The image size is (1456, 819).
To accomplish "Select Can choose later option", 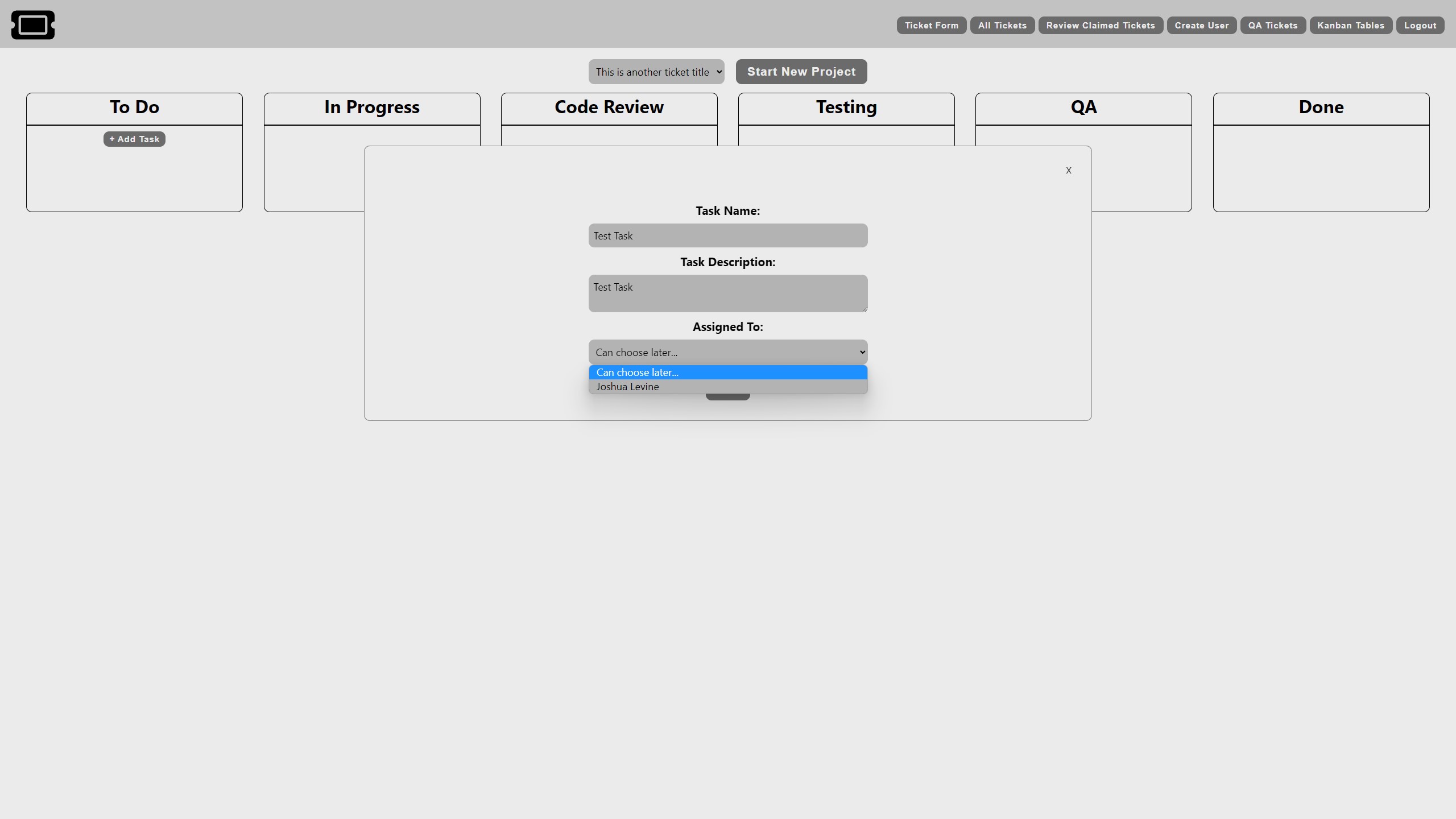I will pos(728,371).
